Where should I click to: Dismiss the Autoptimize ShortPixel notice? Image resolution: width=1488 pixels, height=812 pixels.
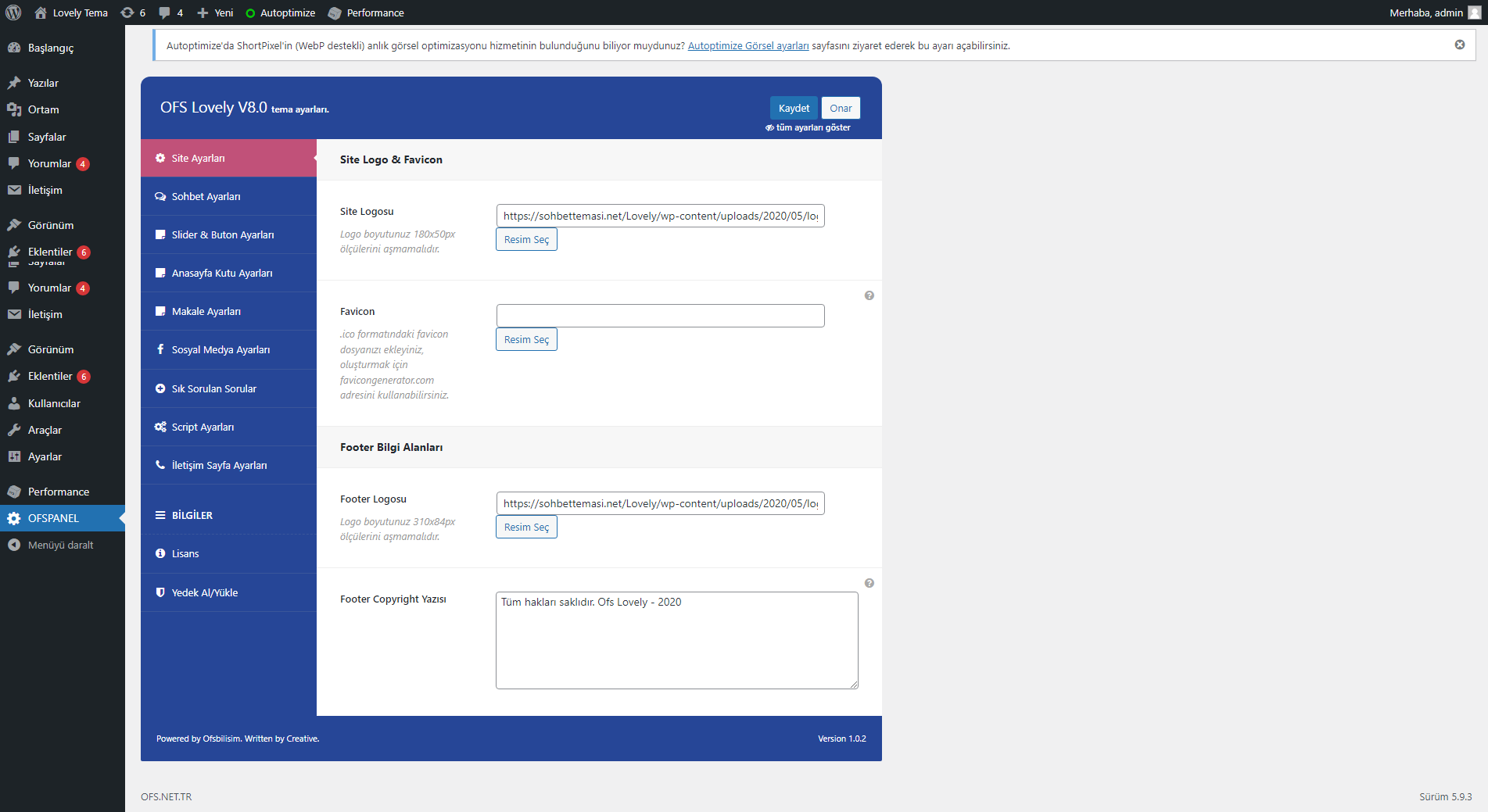point(1459,45)
